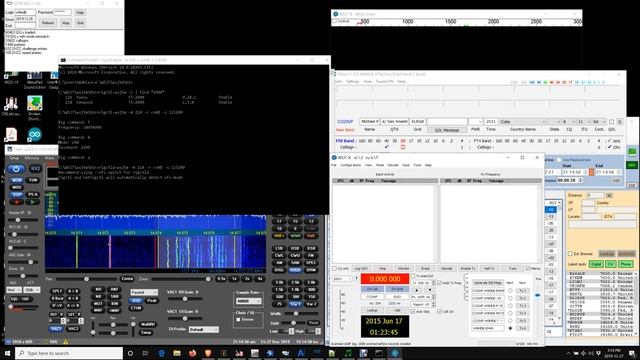This screenshot has height=360, width=640.
Task: Click the Halt Tx button
Action: pos(489,268)
